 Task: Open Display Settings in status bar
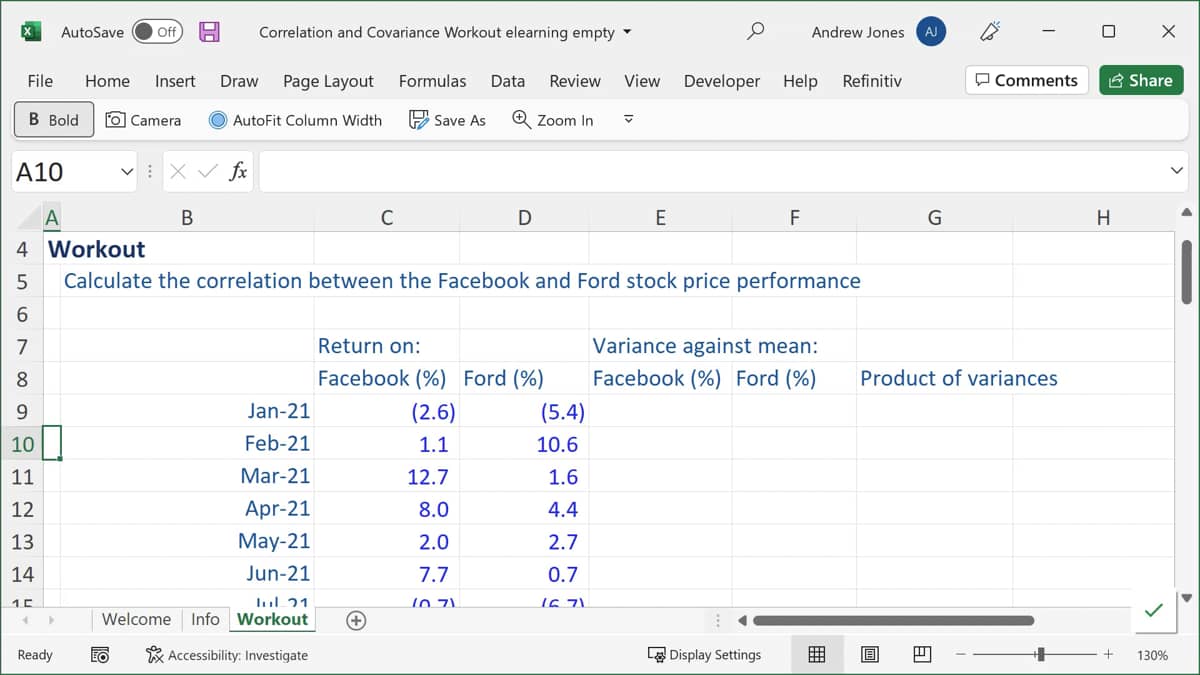pos(705,655)
